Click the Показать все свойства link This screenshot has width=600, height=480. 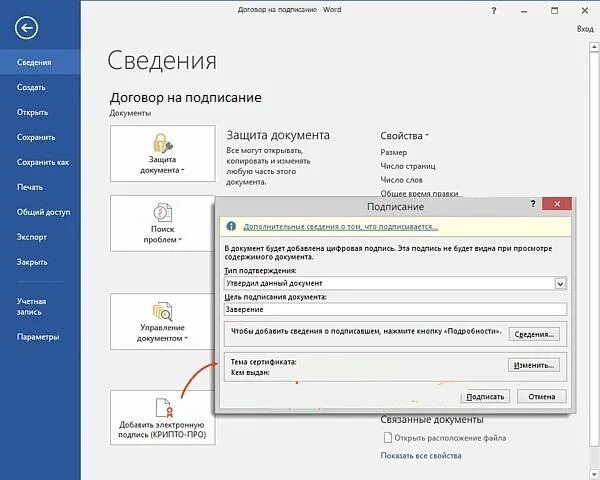(421, 456)
